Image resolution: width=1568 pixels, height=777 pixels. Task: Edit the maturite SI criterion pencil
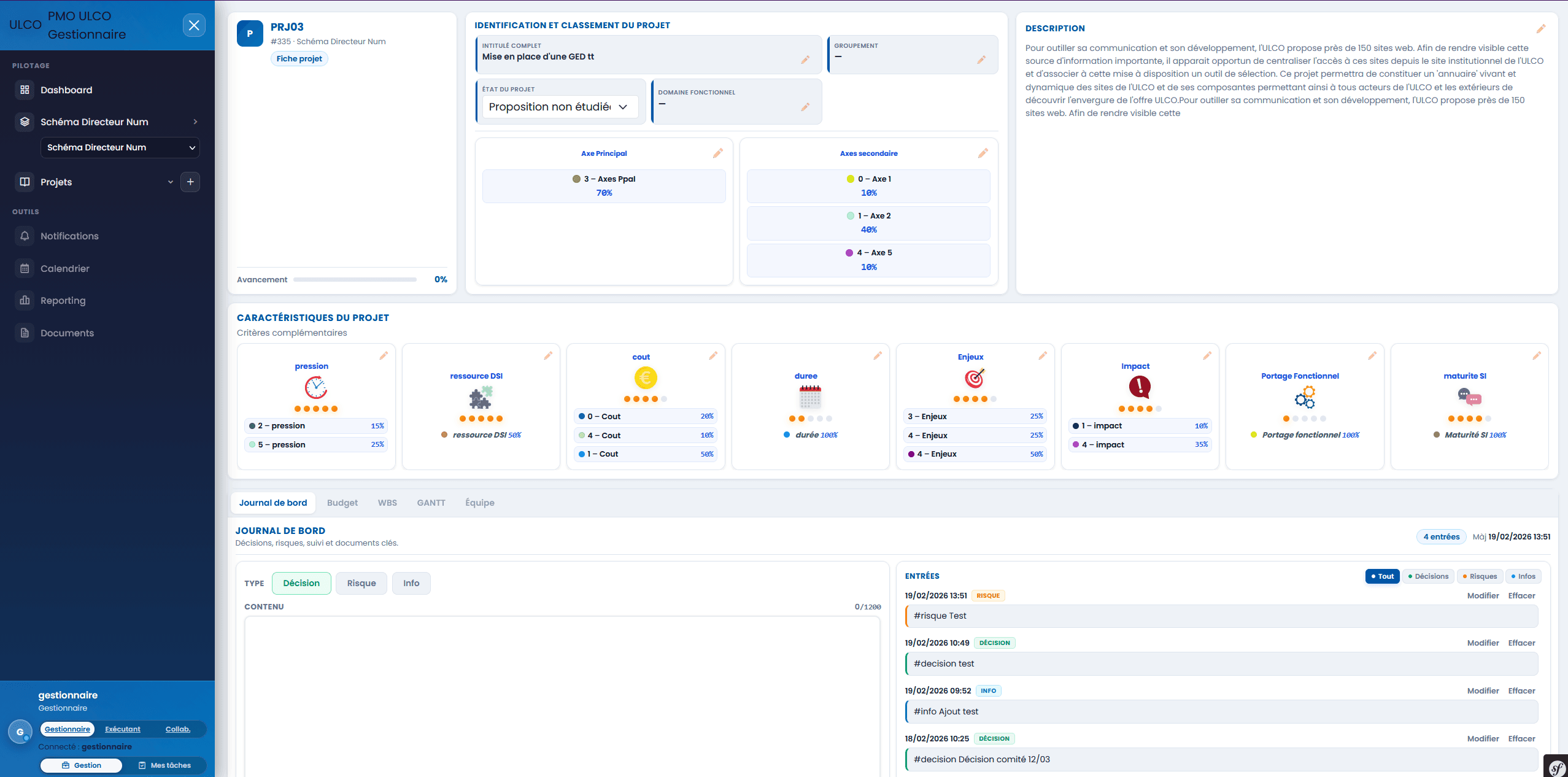1537,356
